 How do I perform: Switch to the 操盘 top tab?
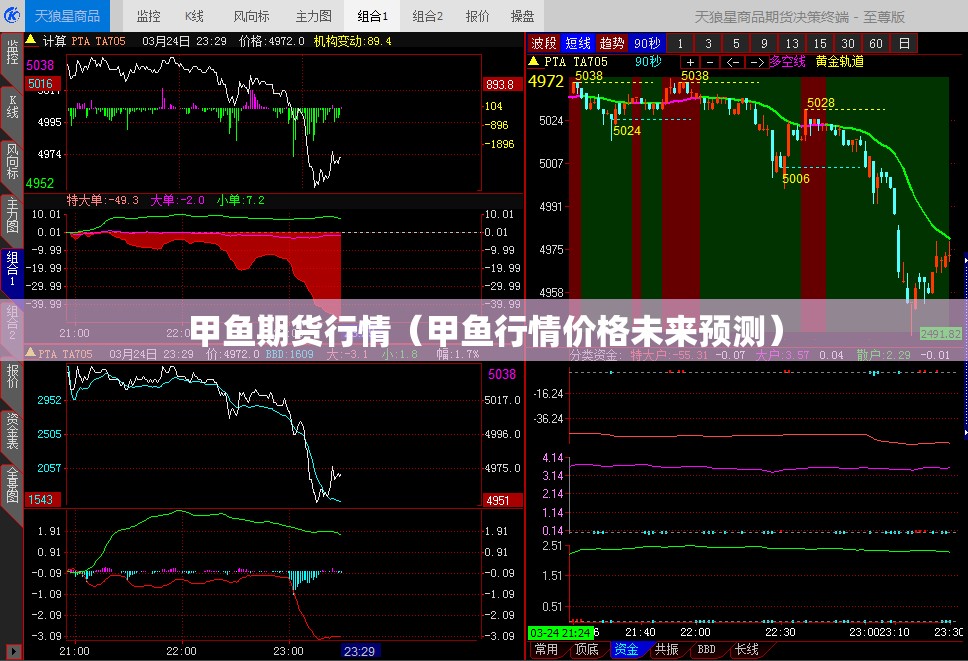(x=522, y=16)
